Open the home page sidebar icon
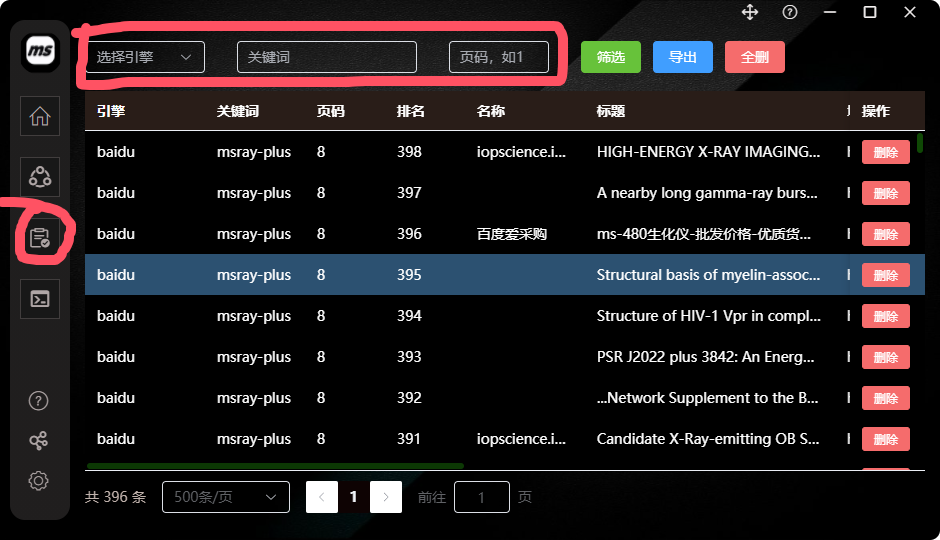 pyautogui.click(x=40, y=116)
